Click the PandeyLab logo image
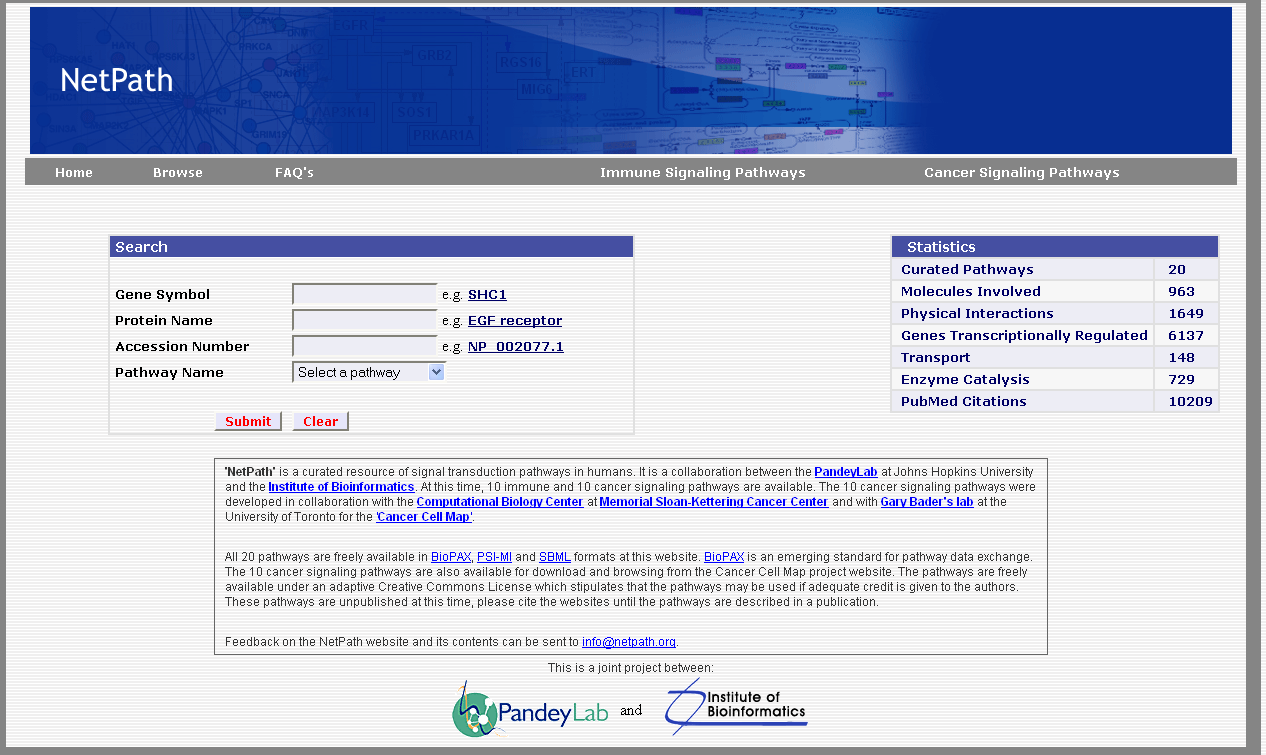Image resolution: width=1266 pixels, height=755 pixels. 530,710
